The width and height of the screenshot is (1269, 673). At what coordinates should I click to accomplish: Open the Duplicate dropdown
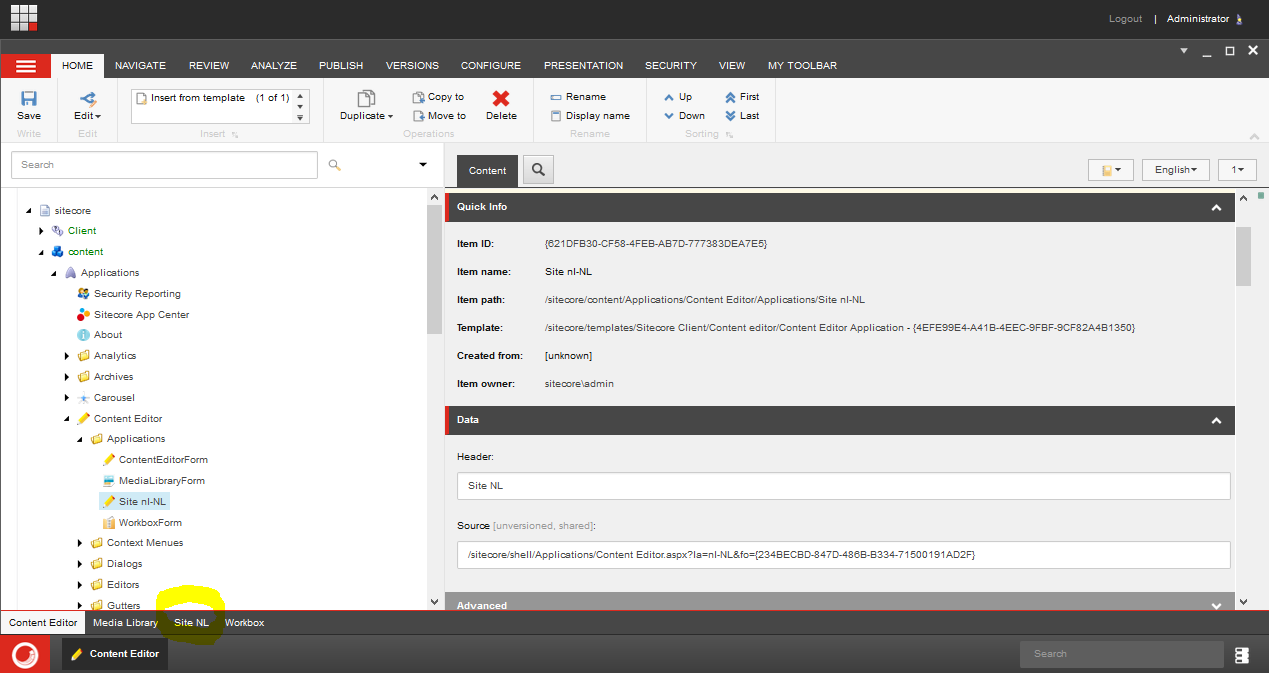point(366,106)
